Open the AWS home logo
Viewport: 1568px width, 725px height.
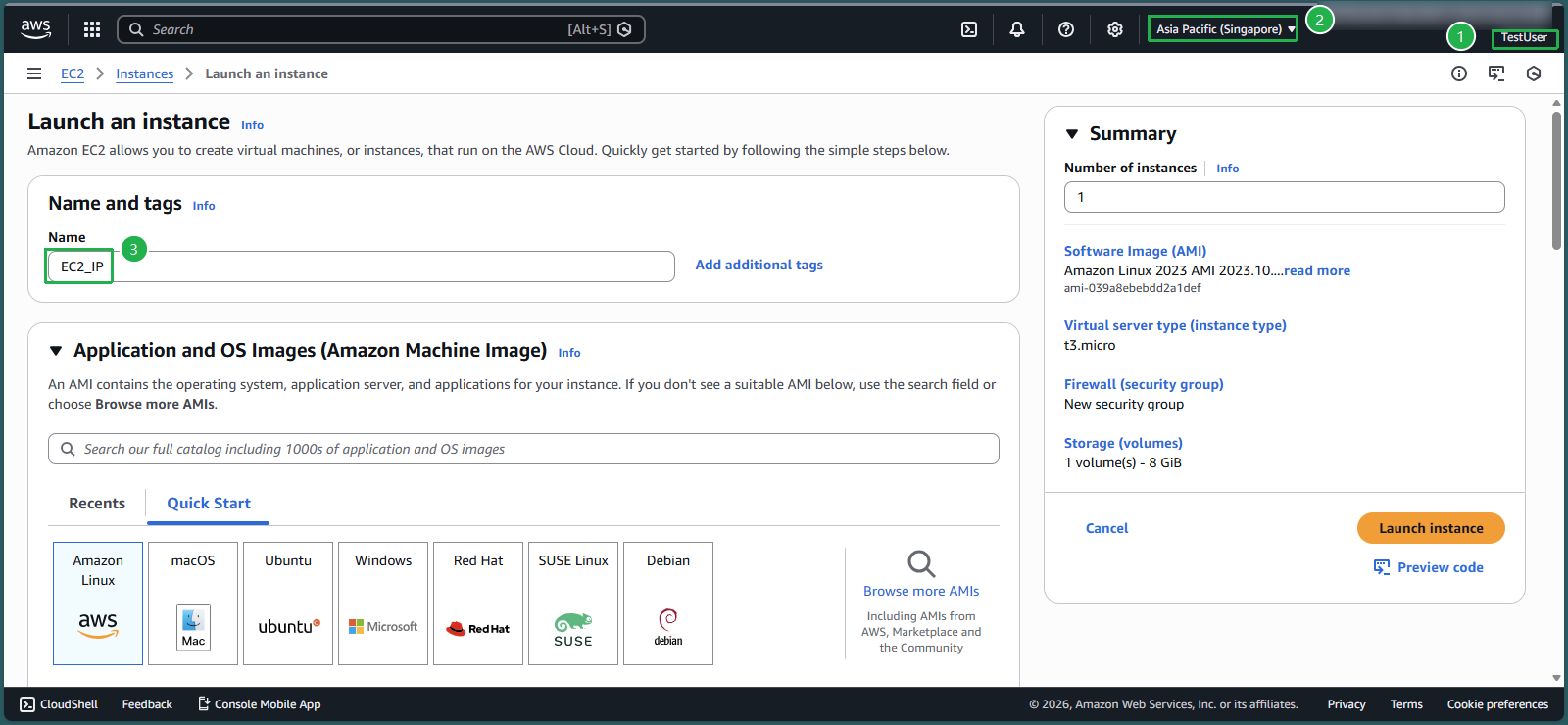click(x=36, y=29)
